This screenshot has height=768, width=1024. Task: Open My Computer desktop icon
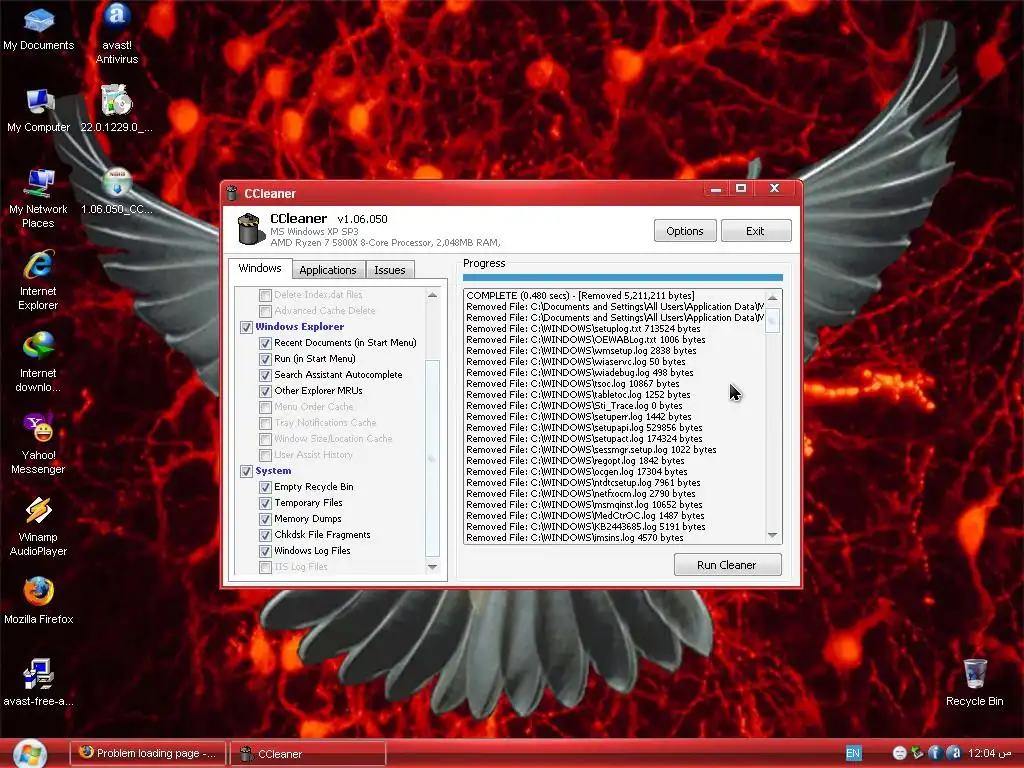[39, 111]
